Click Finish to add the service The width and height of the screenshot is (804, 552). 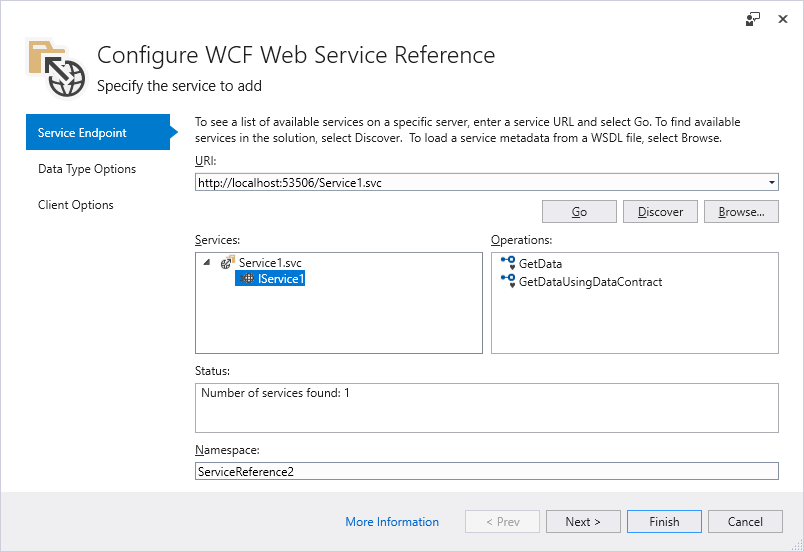point(664,522)
